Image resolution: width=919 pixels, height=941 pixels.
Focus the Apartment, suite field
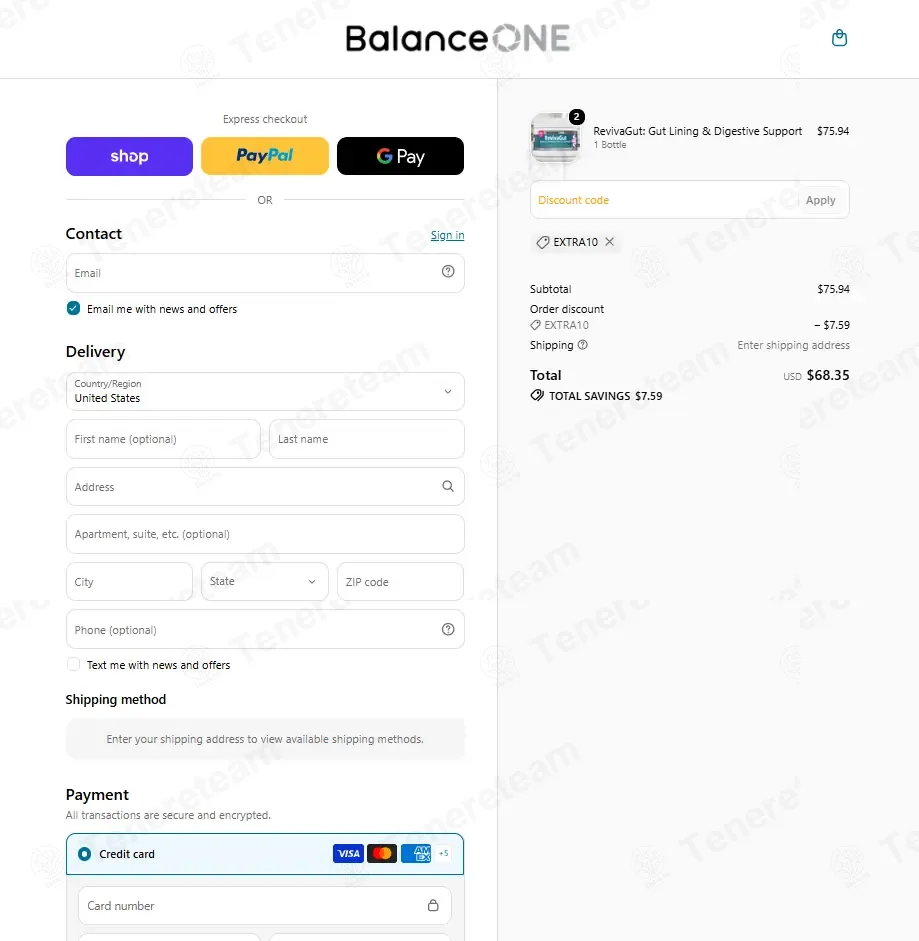click(x=265, y=534)
